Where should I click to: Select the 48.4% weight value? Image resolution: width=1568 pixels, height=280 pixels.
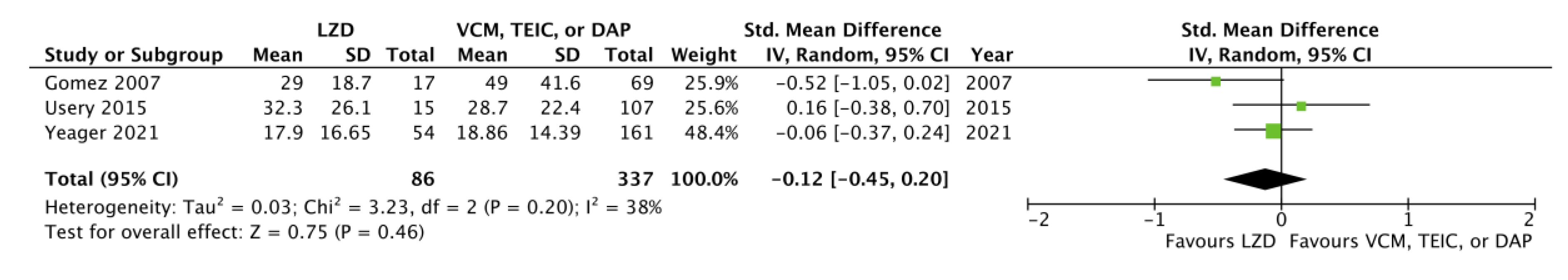(711, 132)
